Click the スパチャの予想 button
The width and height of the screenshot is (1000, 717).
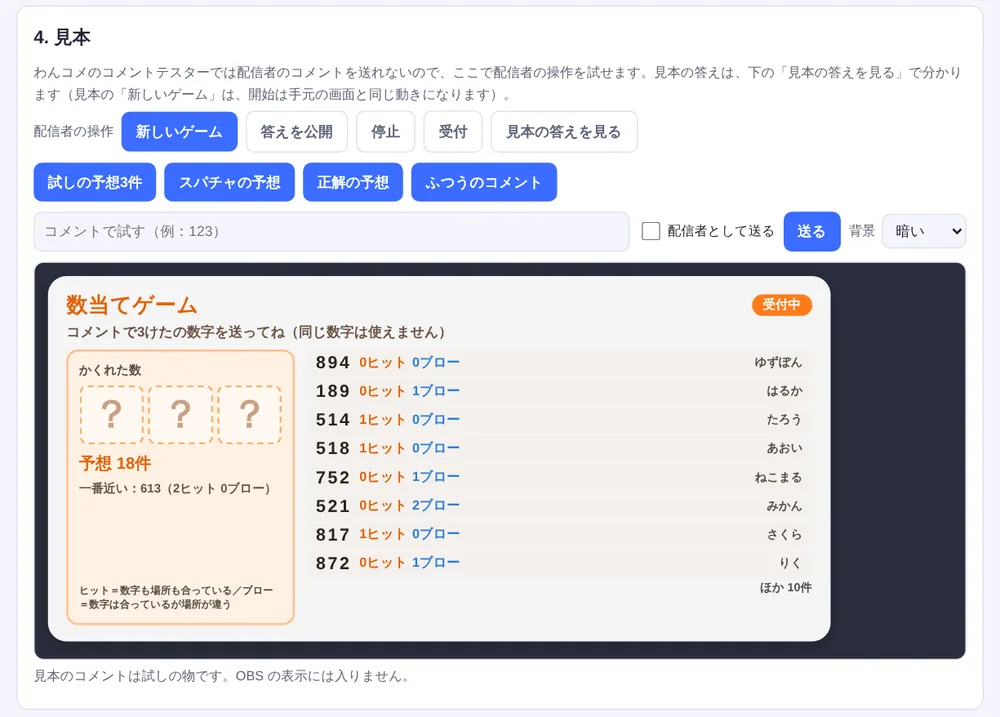230,182
